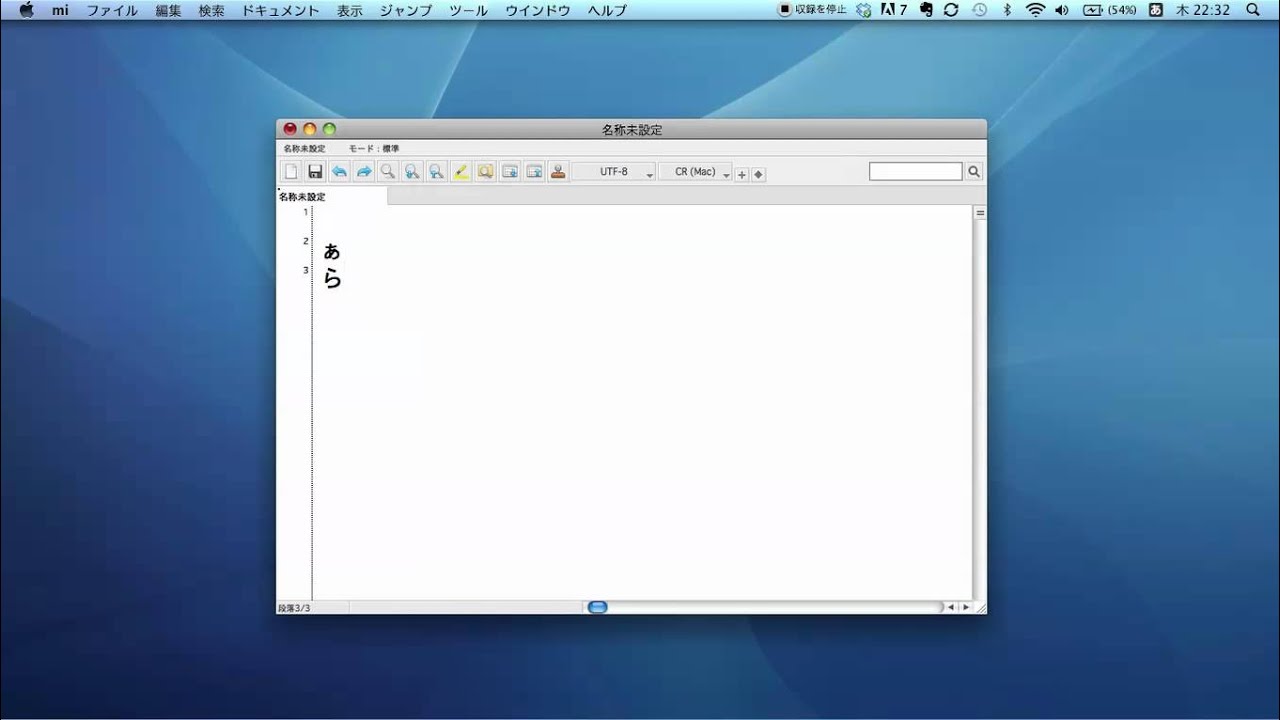Image resolution: width=1280 pixels, height=720 pixels.
Task: Undo last edit with blue back arrow
Action: tap(339, 171)
